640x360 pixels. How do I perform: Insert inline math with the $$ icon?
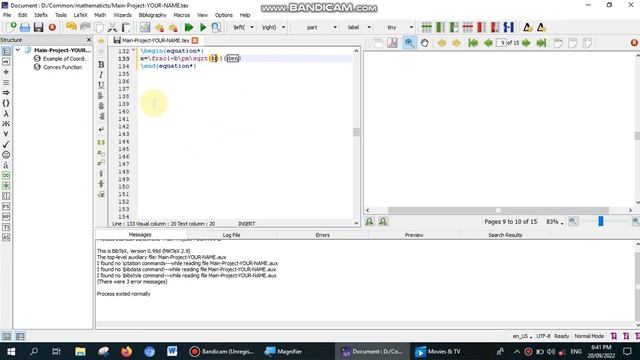click(x=101, y=142)
